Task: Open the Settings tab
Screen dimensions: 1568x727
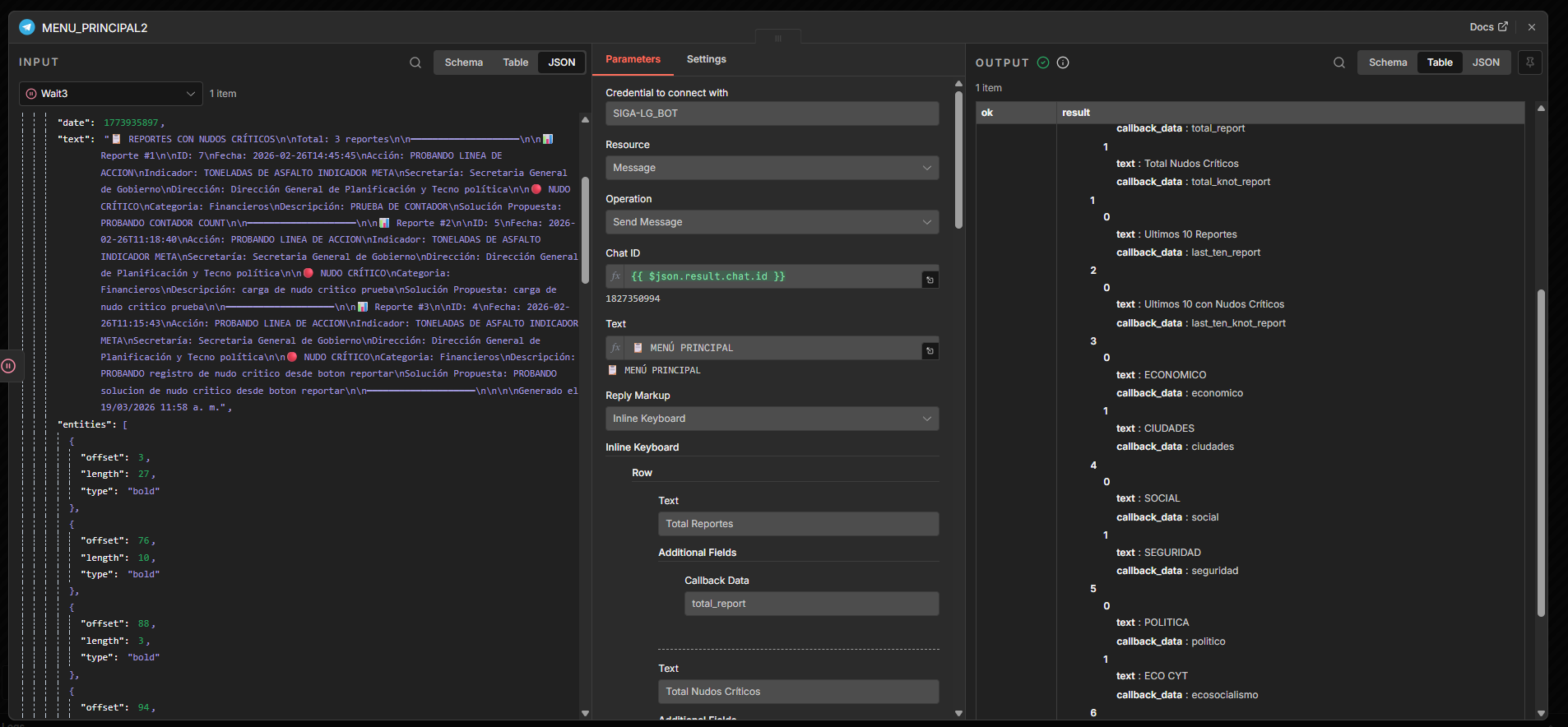Action: [x=706, y=59]
